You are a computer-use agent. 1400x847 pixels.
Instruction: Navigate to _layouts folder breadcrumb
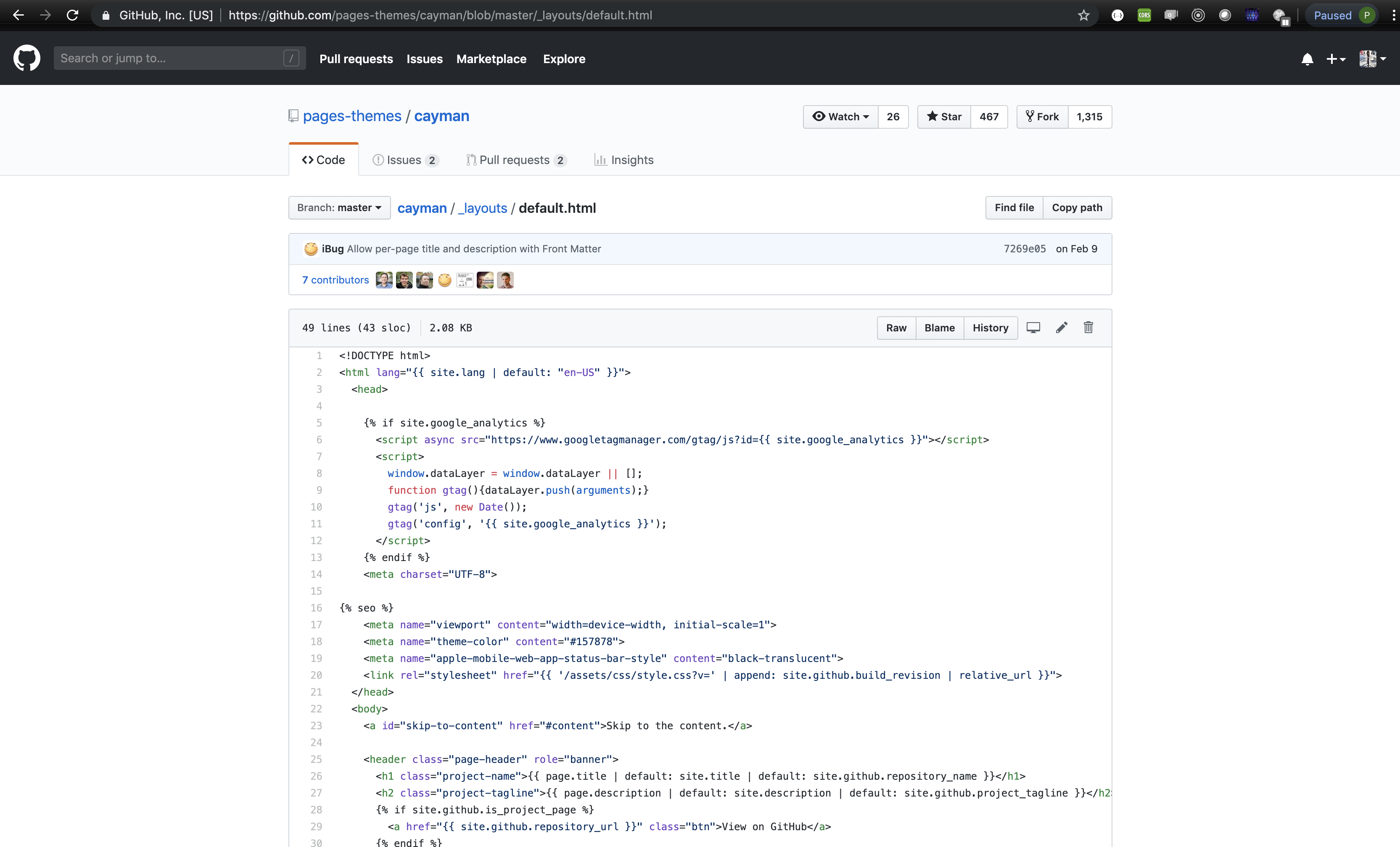point(482,208)
